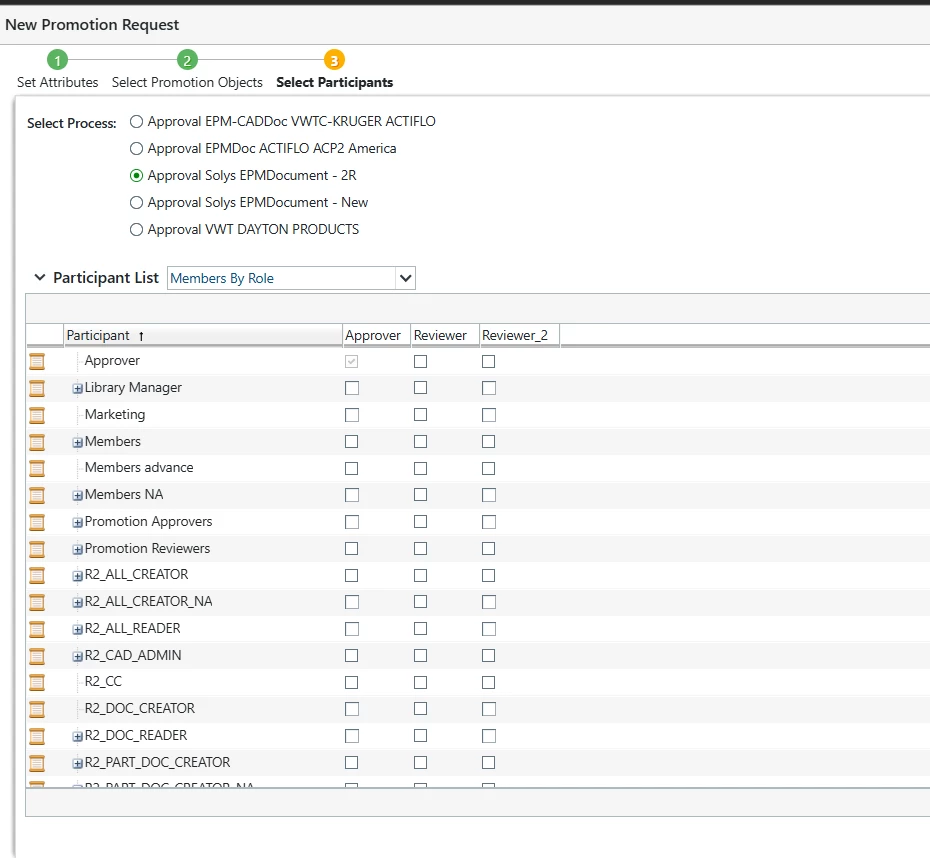Viewport: 930px width, 858px height.
Task: Check Reviewer box for R2_ALL_READER
Action: click(421, 629)
